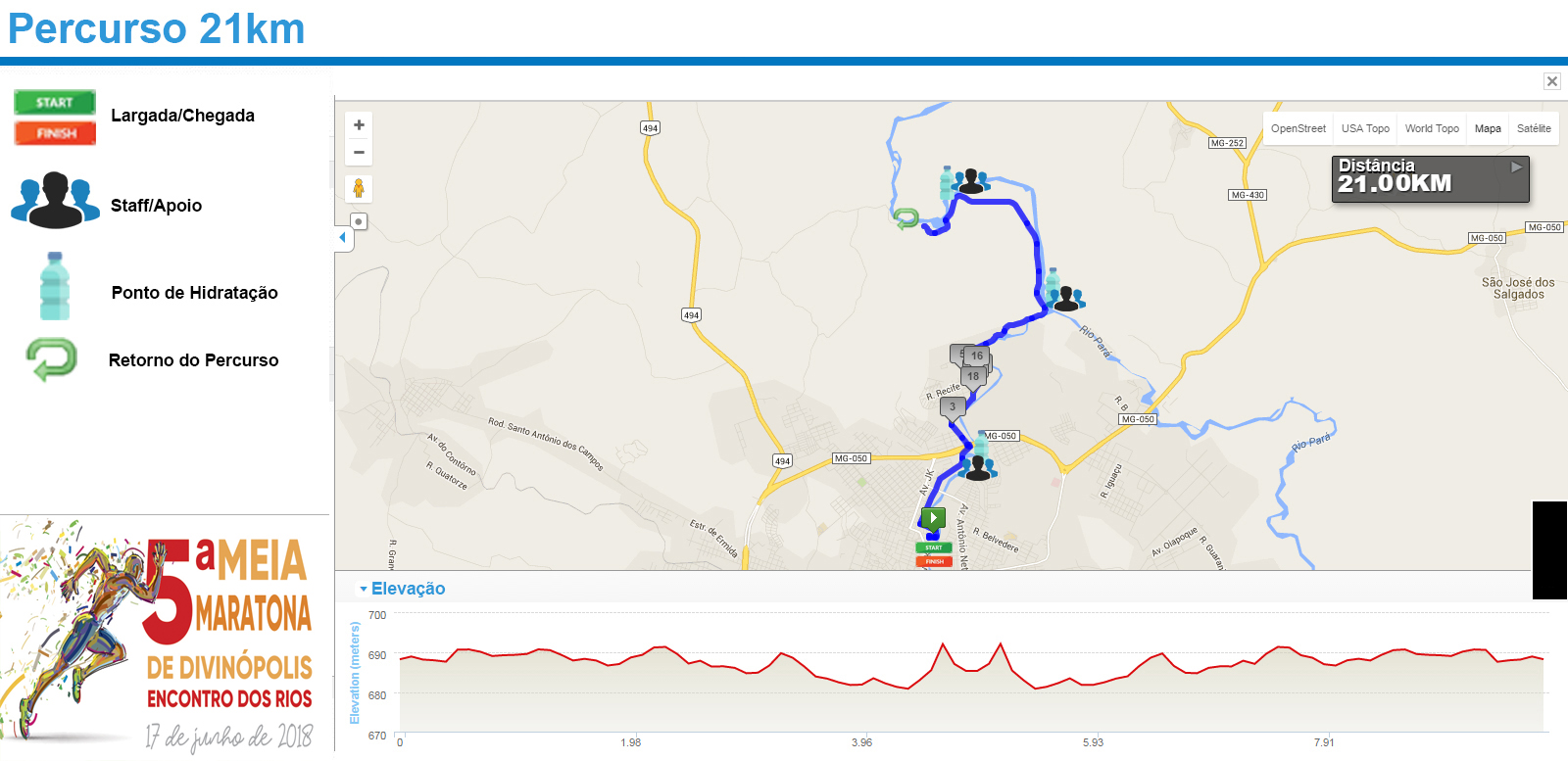1568x761 pixels.
Task: Click the green start play marker
Action: [933, 518]
